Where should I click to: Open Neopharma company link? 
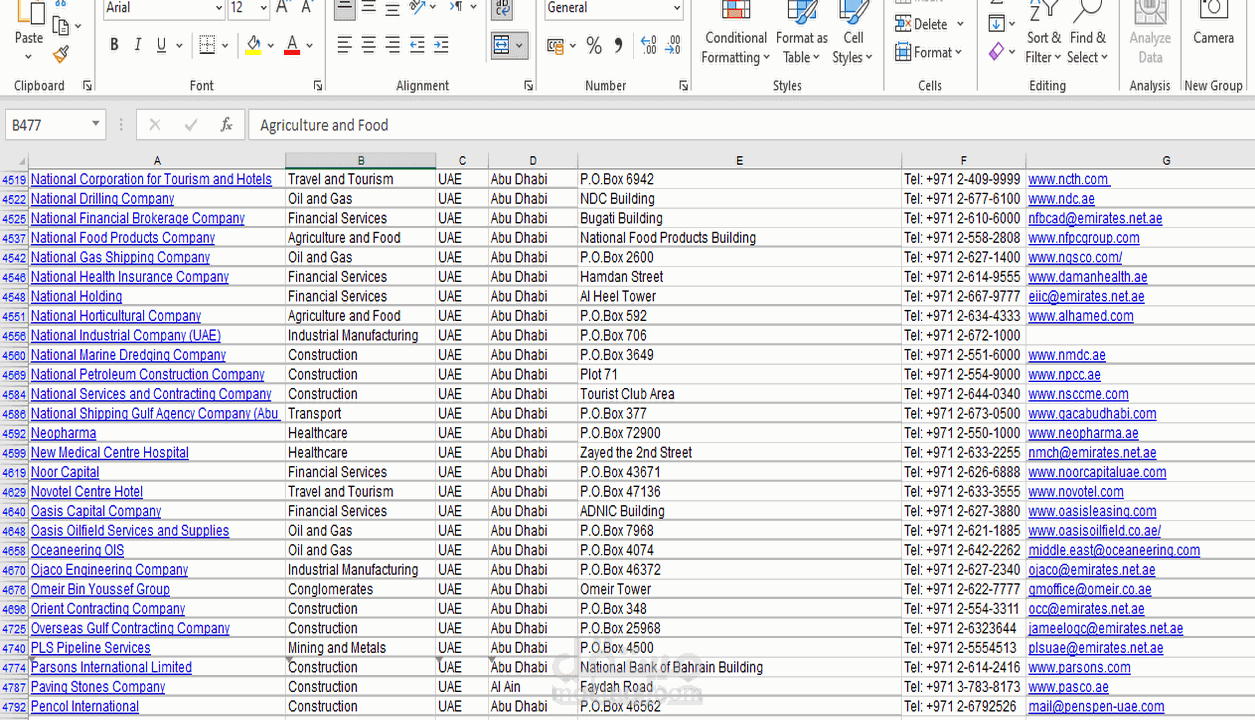pos(63,433)
